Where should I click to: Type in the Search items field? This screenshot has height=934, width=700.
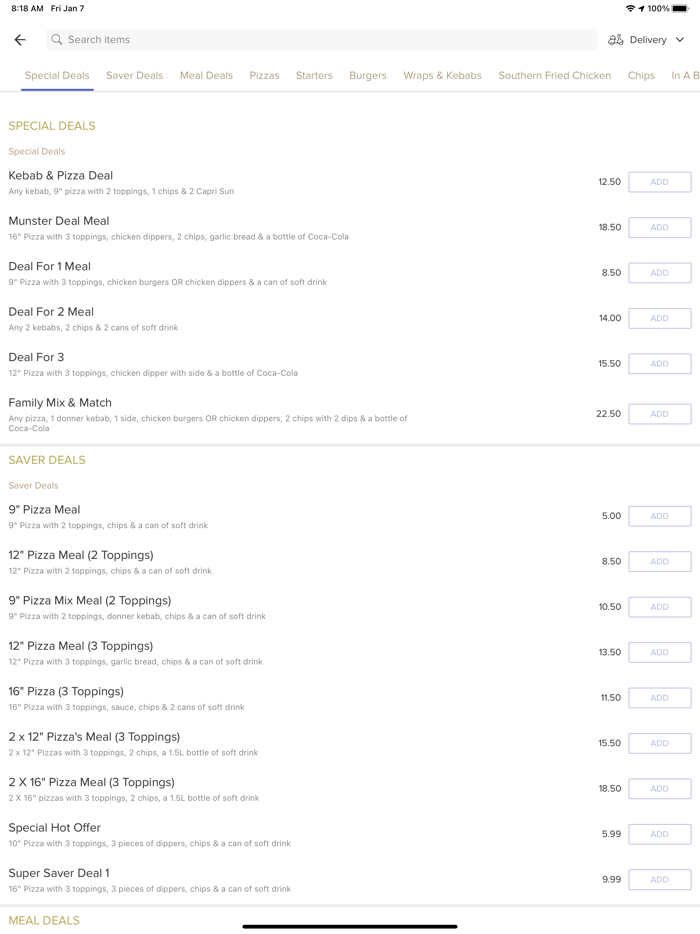tap(320, 40)
